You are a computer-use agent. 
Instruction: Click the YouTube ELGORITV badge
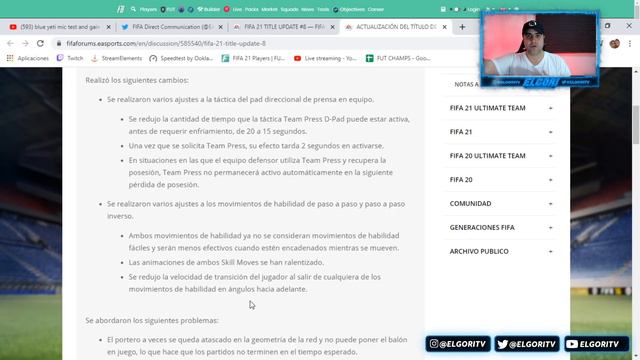click(x=596, y=344)
